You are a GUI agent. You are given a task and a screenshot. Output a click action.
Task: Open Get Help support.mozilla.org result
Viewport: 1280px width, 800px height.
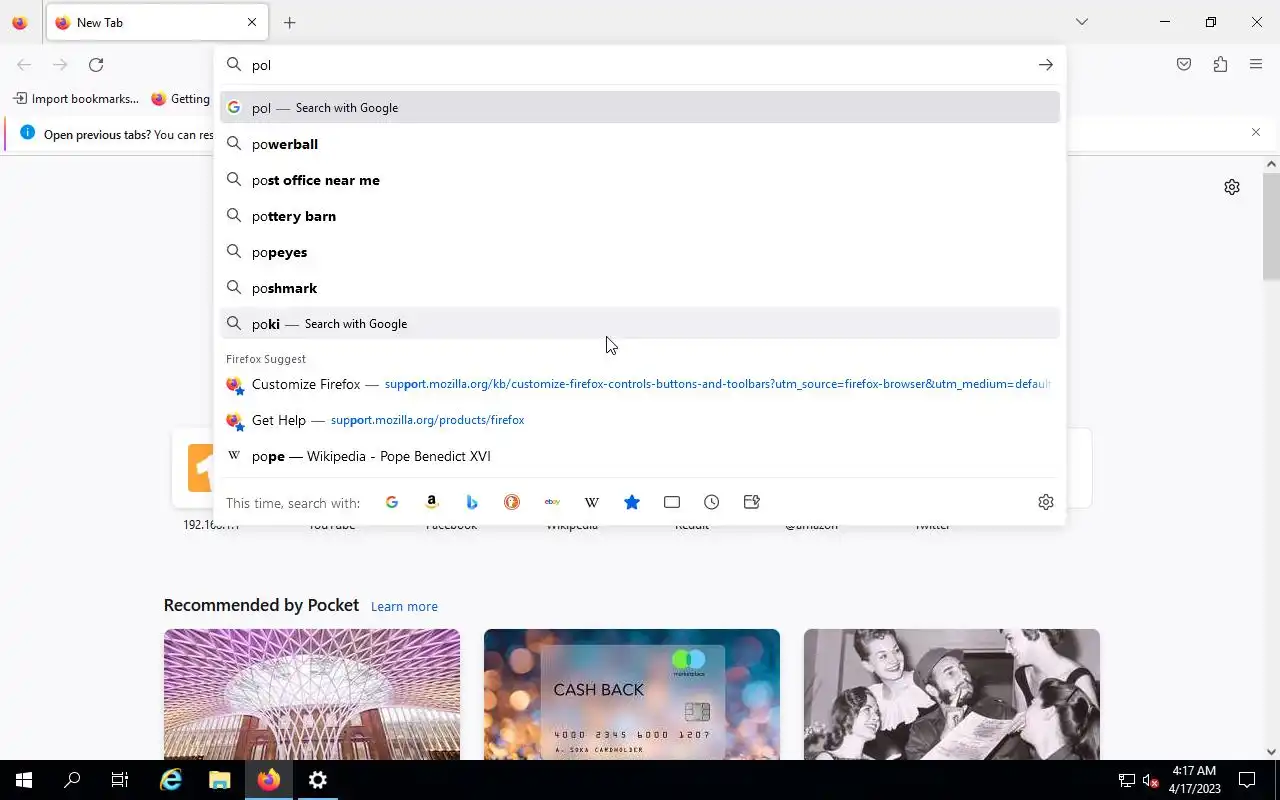(640, 420)
